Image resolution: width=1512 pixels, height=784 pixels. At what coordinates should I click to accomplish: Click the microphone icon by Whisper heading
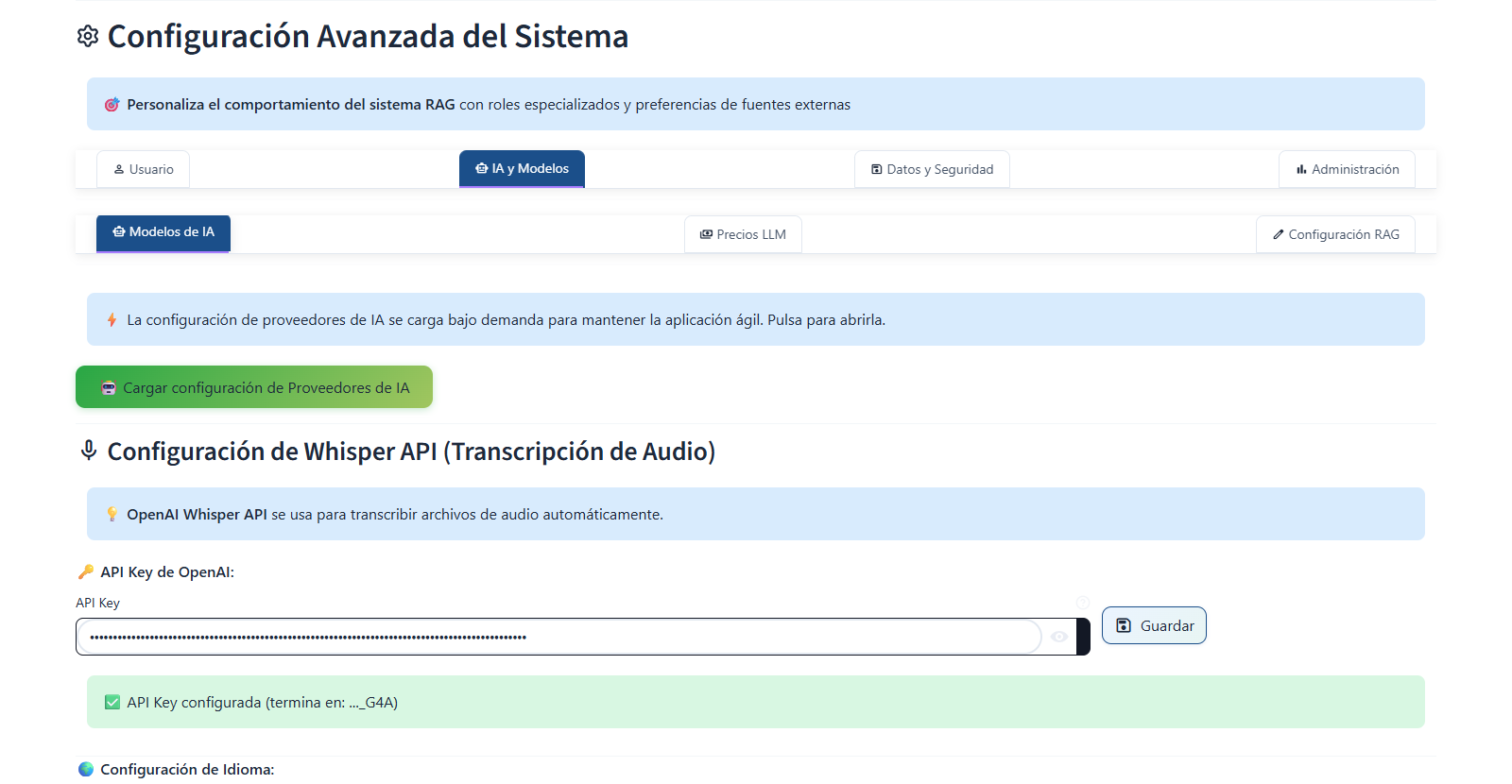89,451
